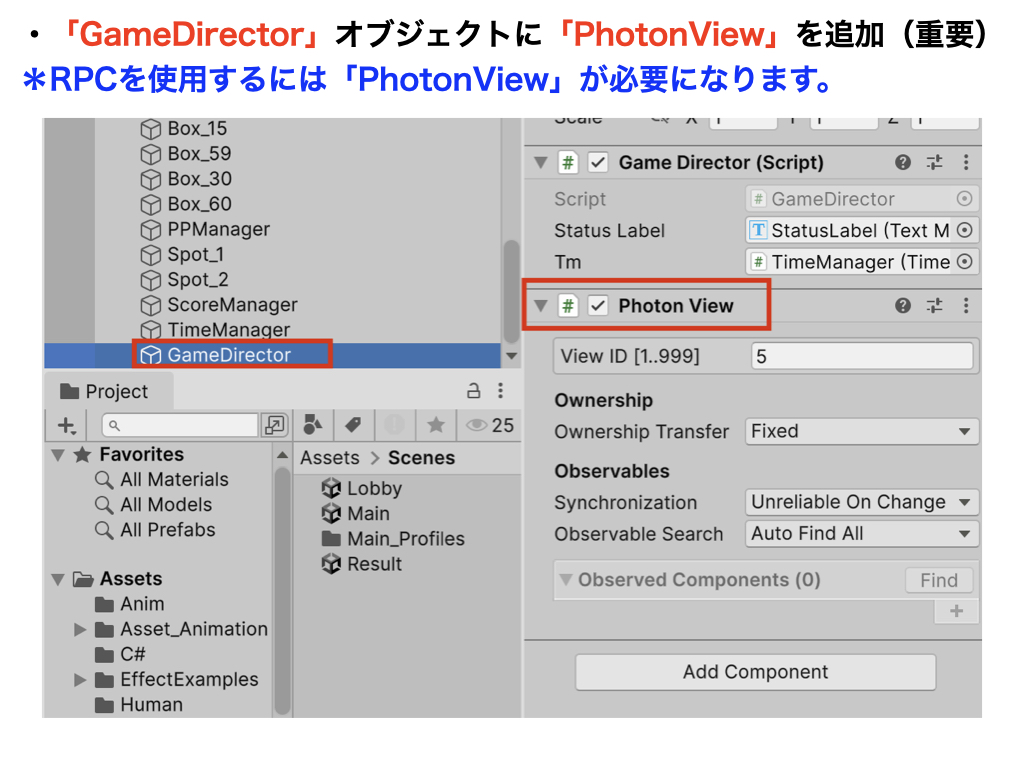Open the Synchronization dropdown
This screenshot has height=768, width=1024.
tap(861, 502)
